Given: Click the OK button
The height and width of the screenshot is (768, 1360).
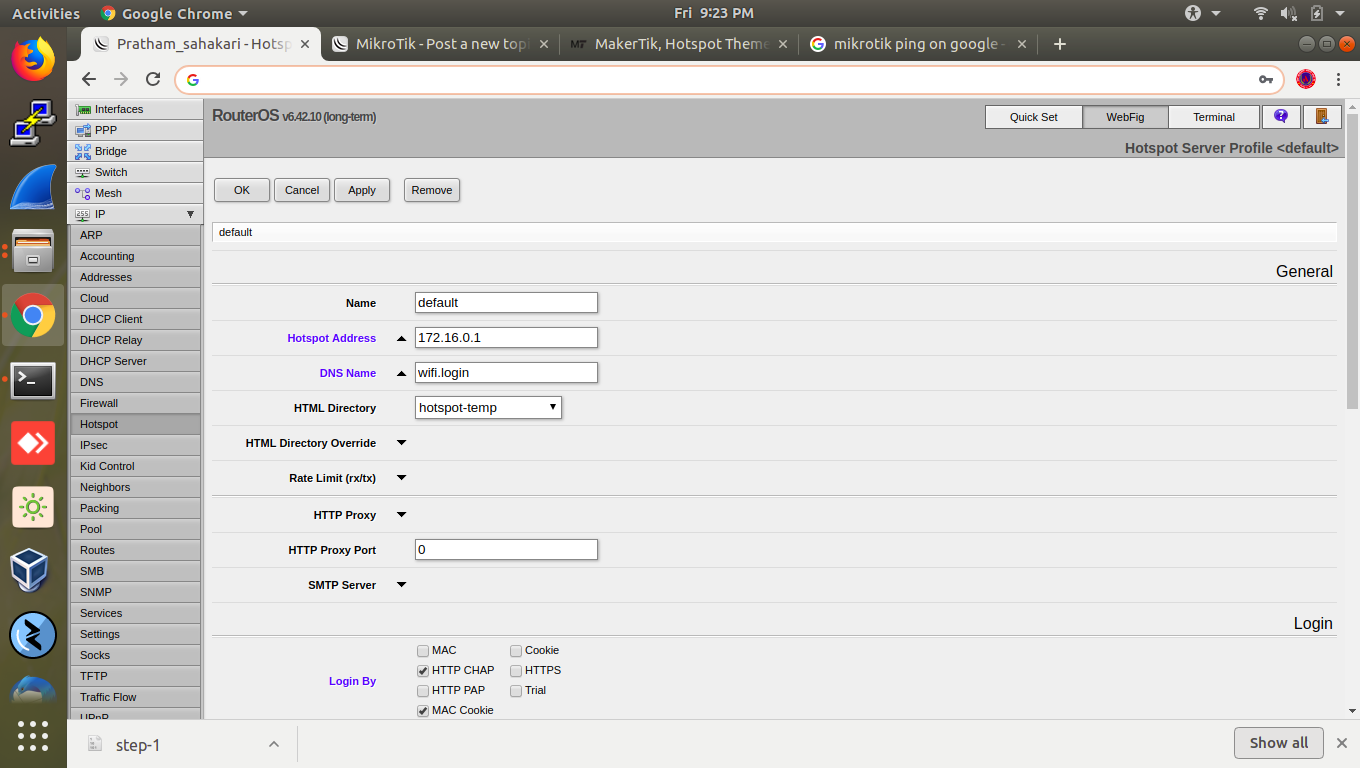Looking at the screenshot, I should tap(242, 190).
